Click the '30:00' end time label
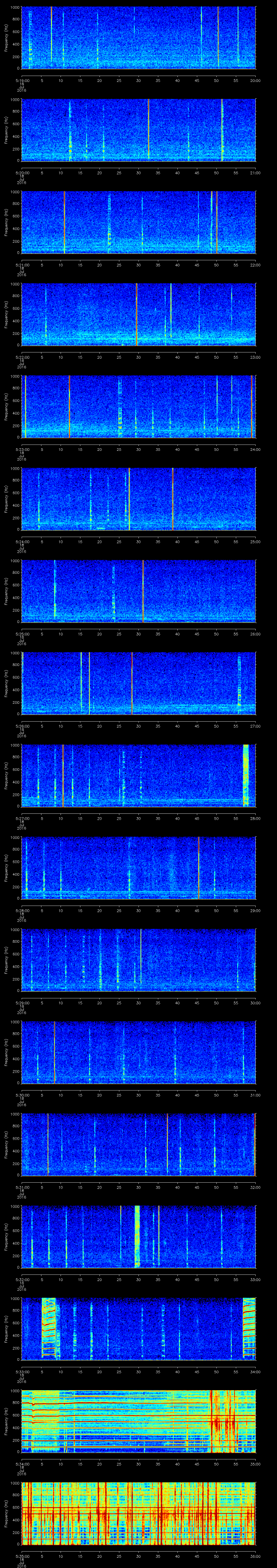The height and width of the screenshot is (1568, 277). [255, 1003]
